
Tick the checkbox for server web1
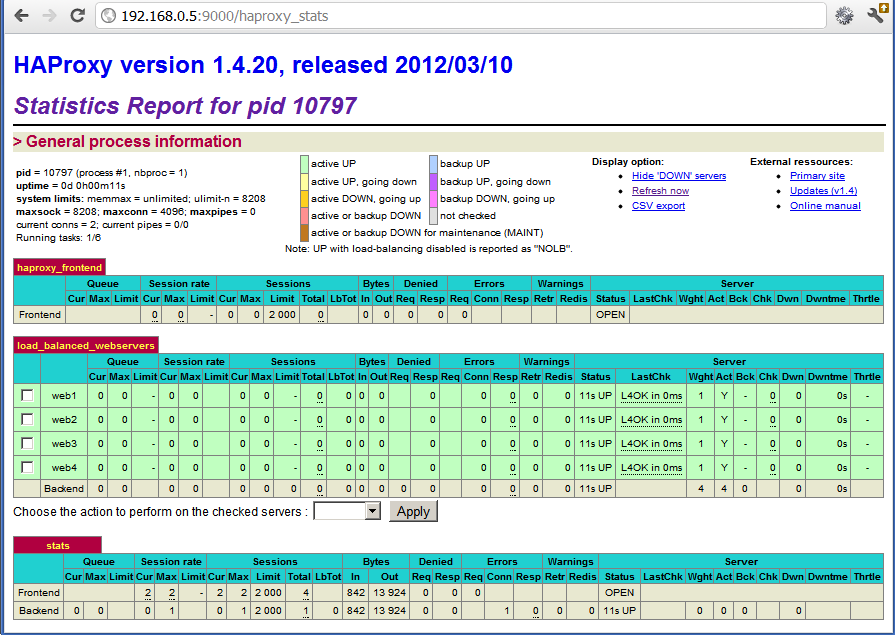[27, 395]
